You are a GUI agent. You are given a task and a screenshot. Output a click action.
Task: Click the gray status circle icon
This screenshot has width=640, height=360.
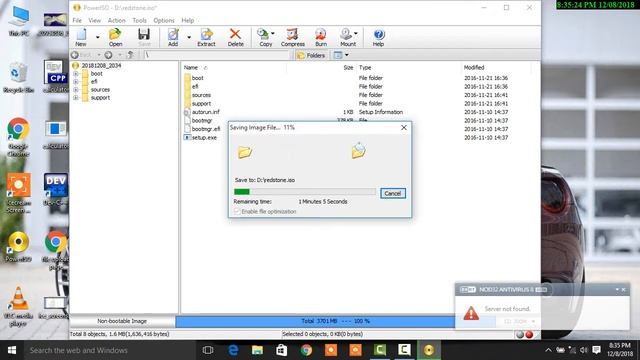[x=520, y=335]
